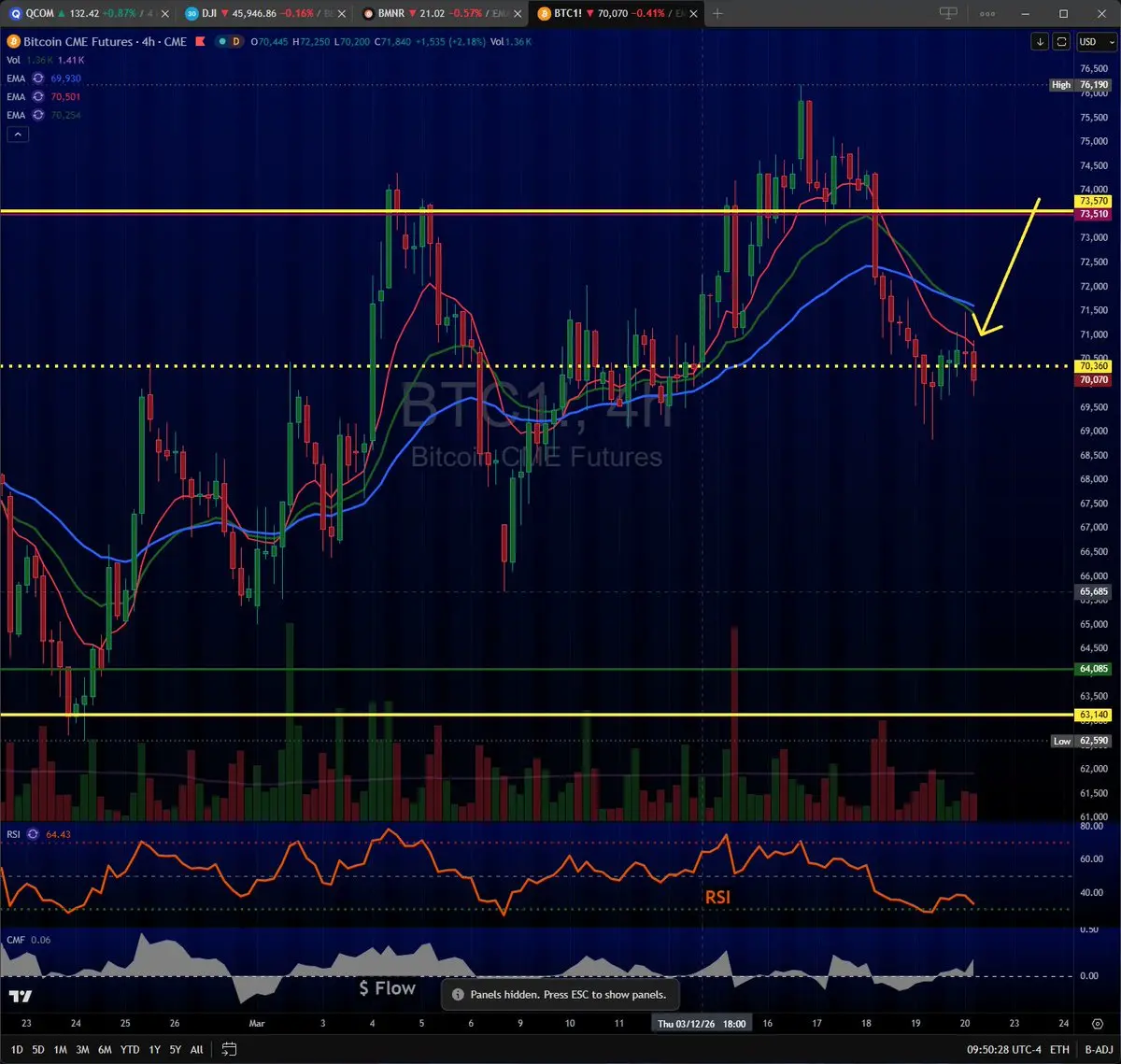
Task: Open the go-to-date calendar icon
Action: click(230, 1050)
